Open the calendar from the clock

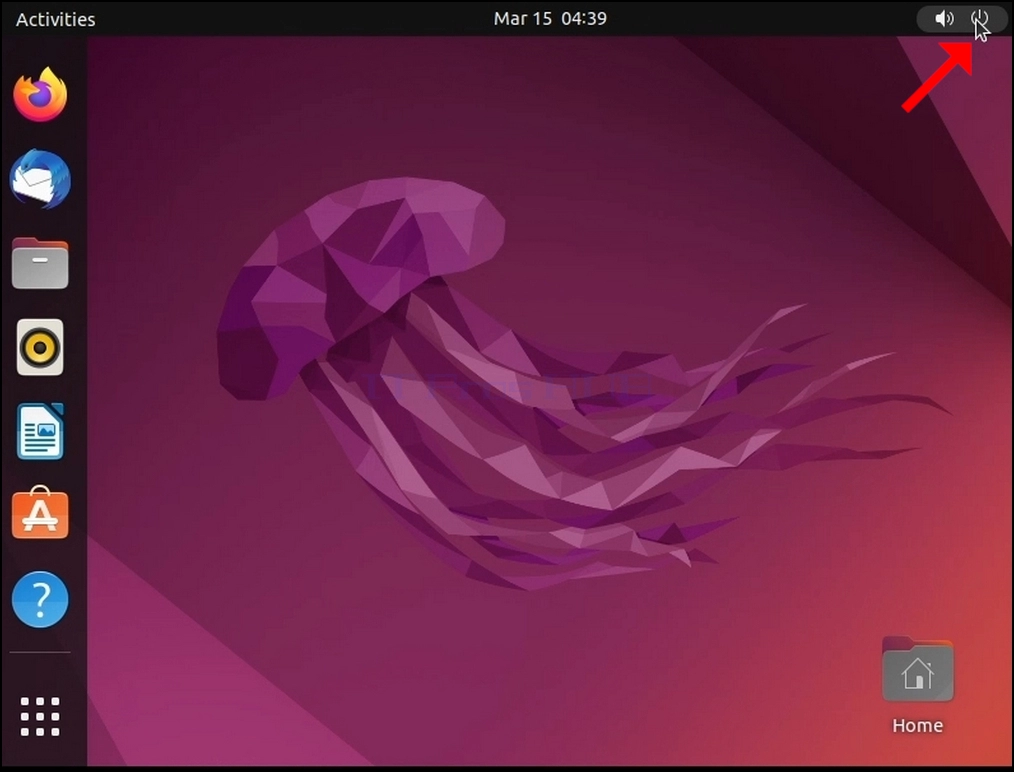(x=550, y=18)
